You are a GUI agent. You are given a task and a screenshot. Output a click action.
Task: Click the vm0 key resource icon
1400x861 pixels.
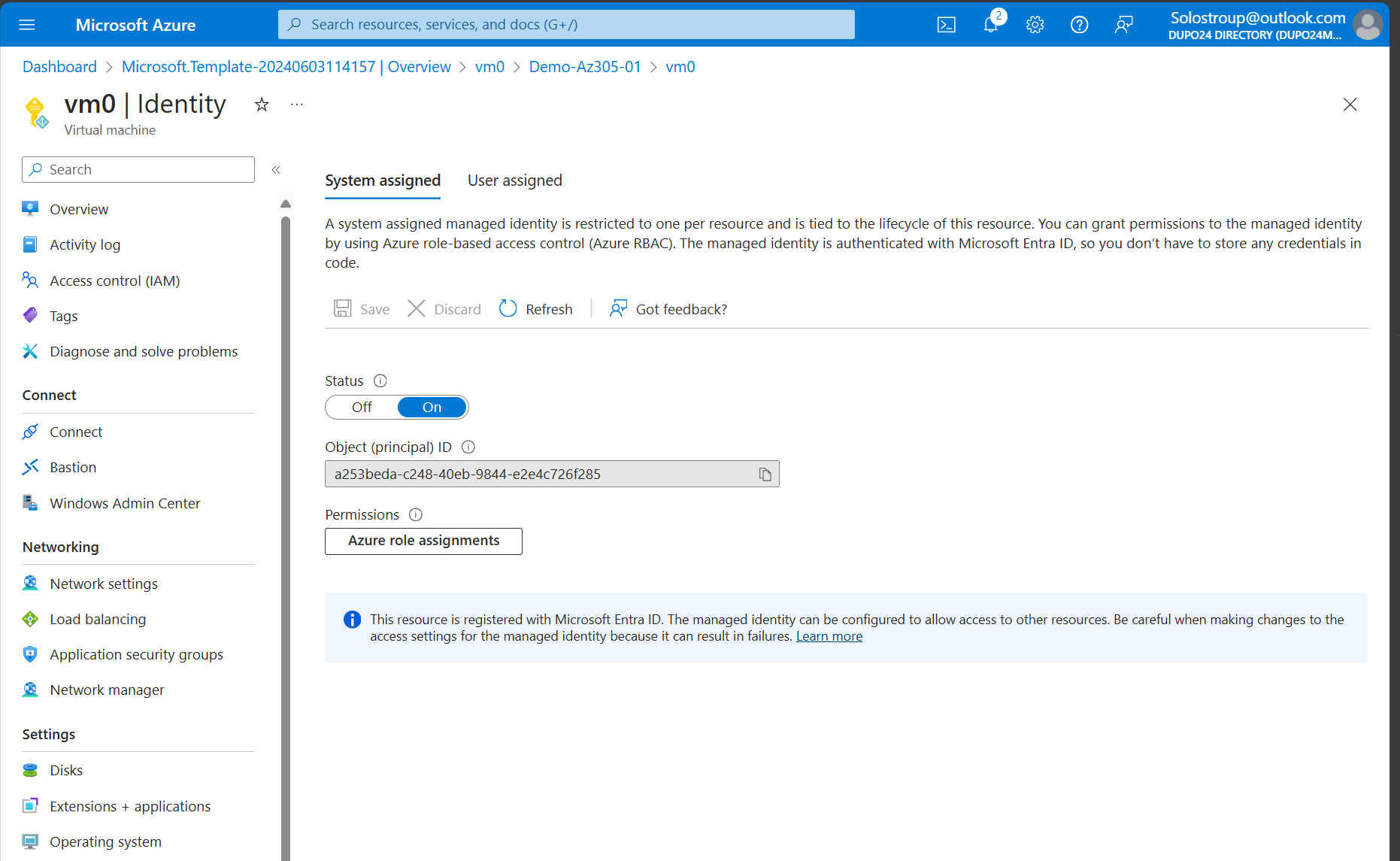[x=36, y=114]
